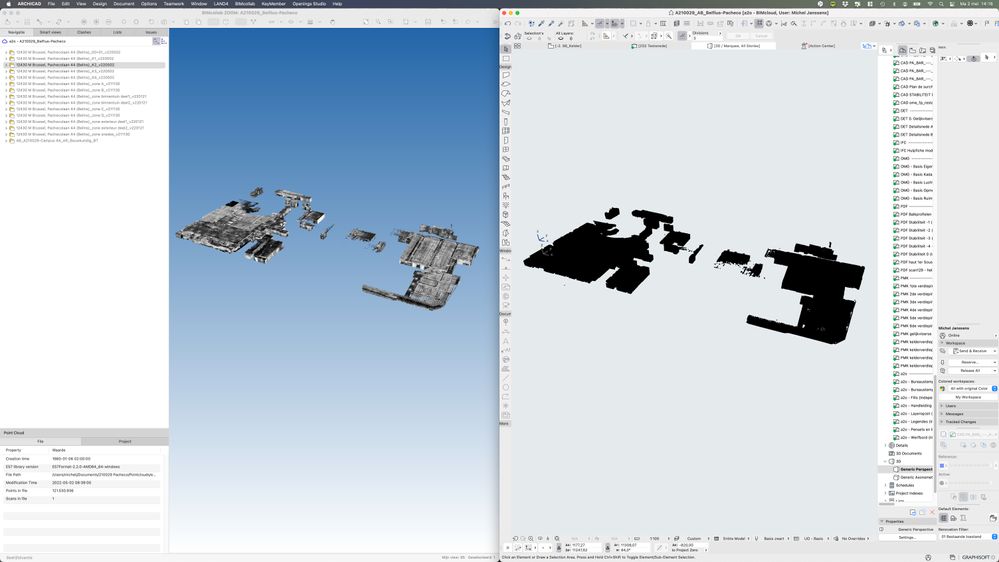Expand the Messages section in Teamwork panel

tap(941, 414)
